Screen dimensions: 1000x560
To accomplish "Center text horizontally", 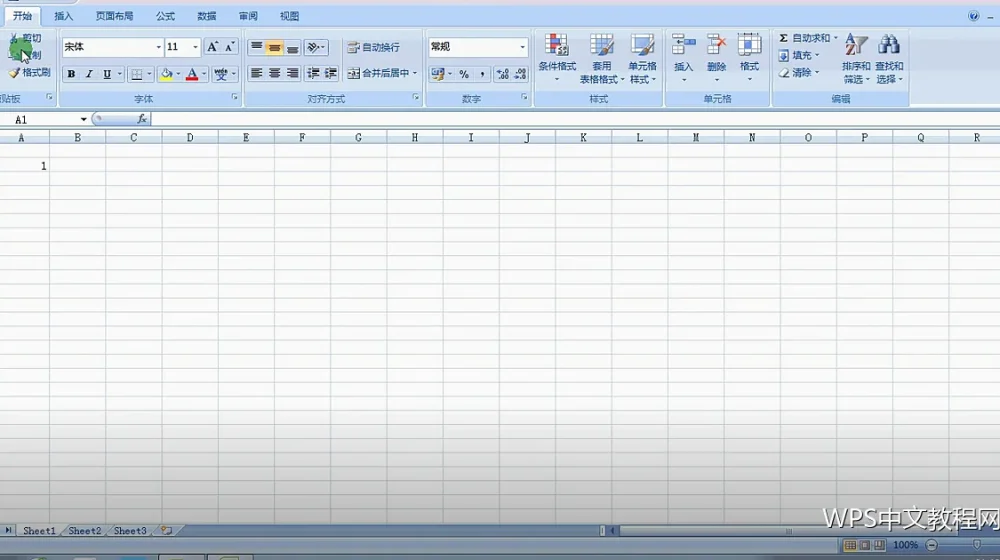I will coord(274,73).
